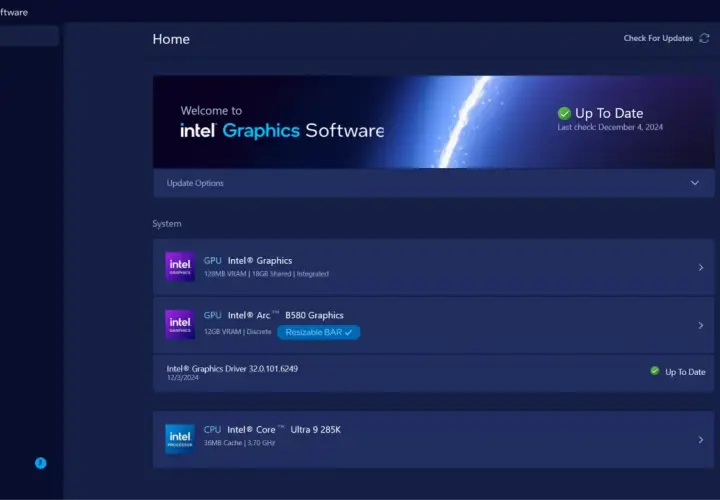Click the blue info icon in sidebar
The width and height of the screenshot is (720, 500).
click(40, 463)
